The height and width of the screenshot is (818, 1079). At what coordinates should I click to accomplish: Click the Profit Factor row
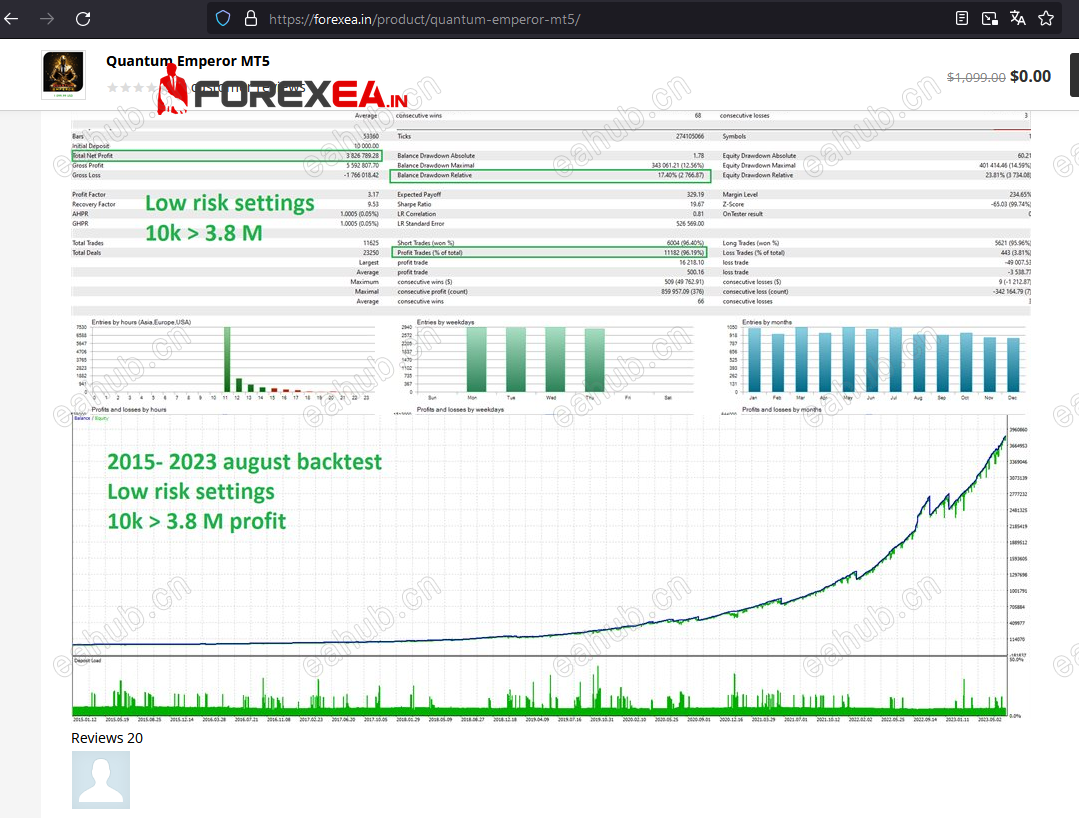coord(226,195)
